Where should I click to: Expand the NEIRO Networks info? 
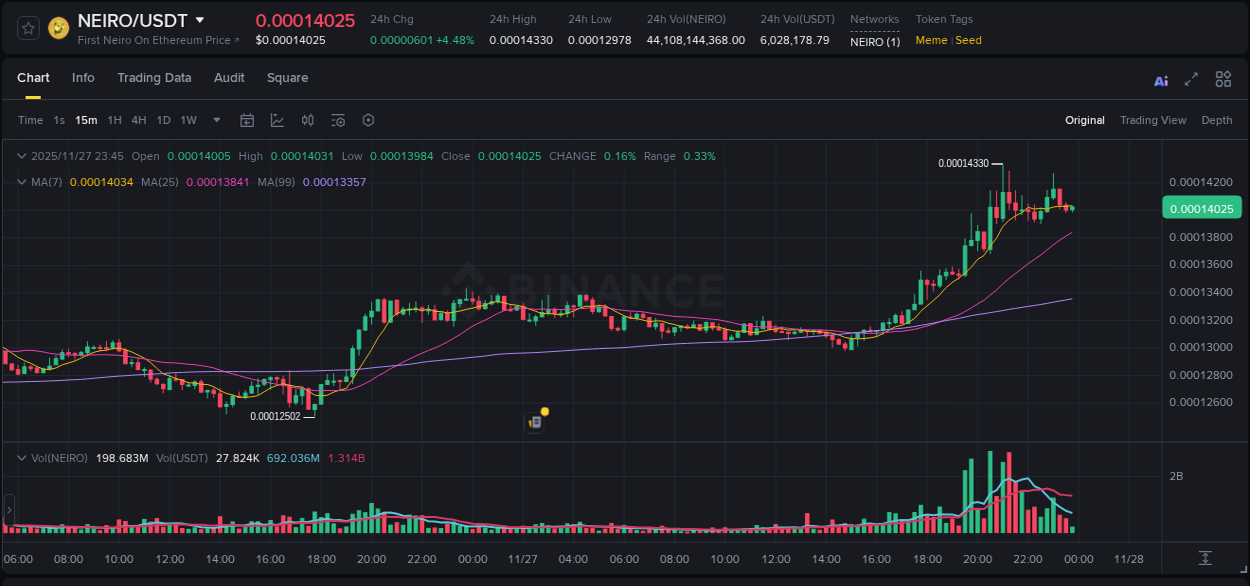click(x=874, y=41)
